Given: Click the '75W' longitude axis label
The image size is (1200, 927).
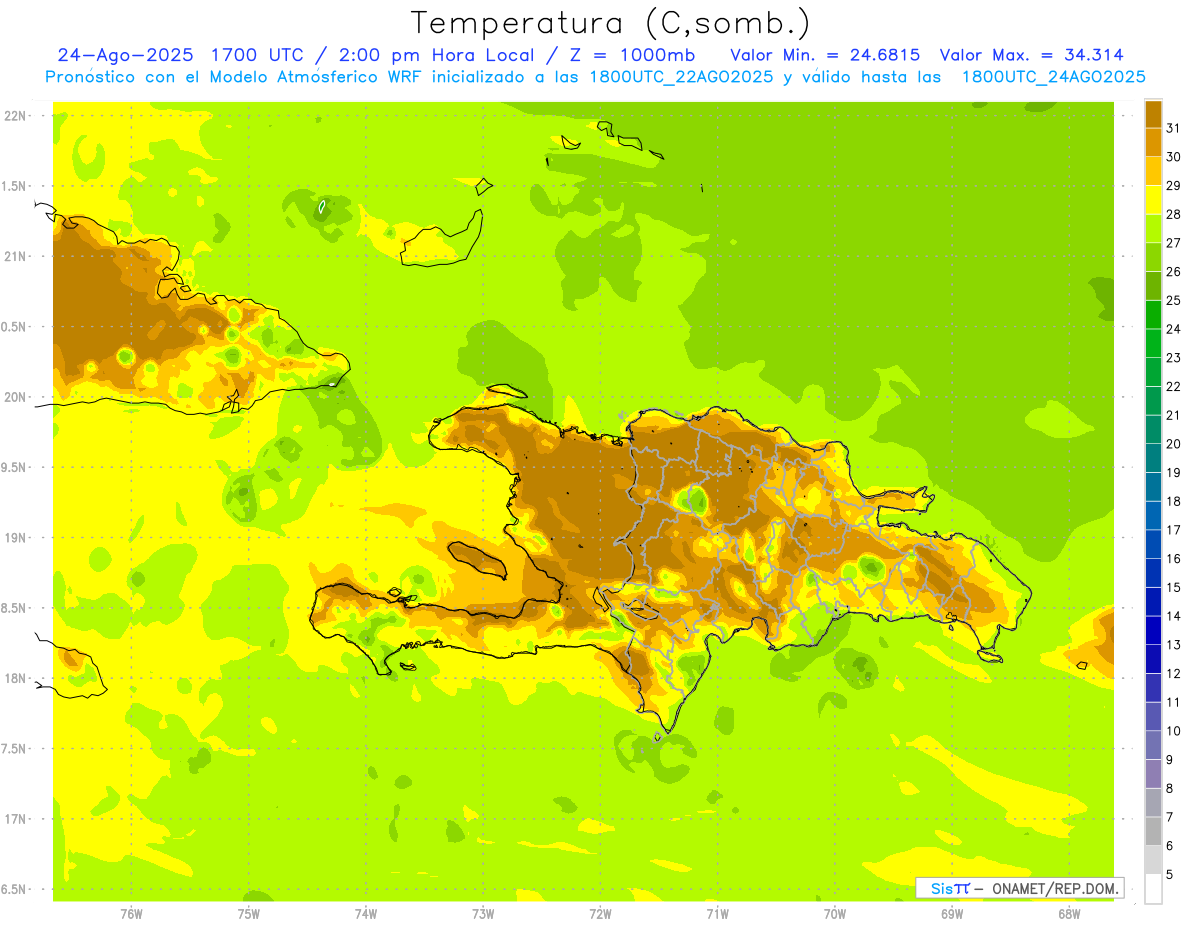Looking at the screenshot, I should click(x=248, y=915).
